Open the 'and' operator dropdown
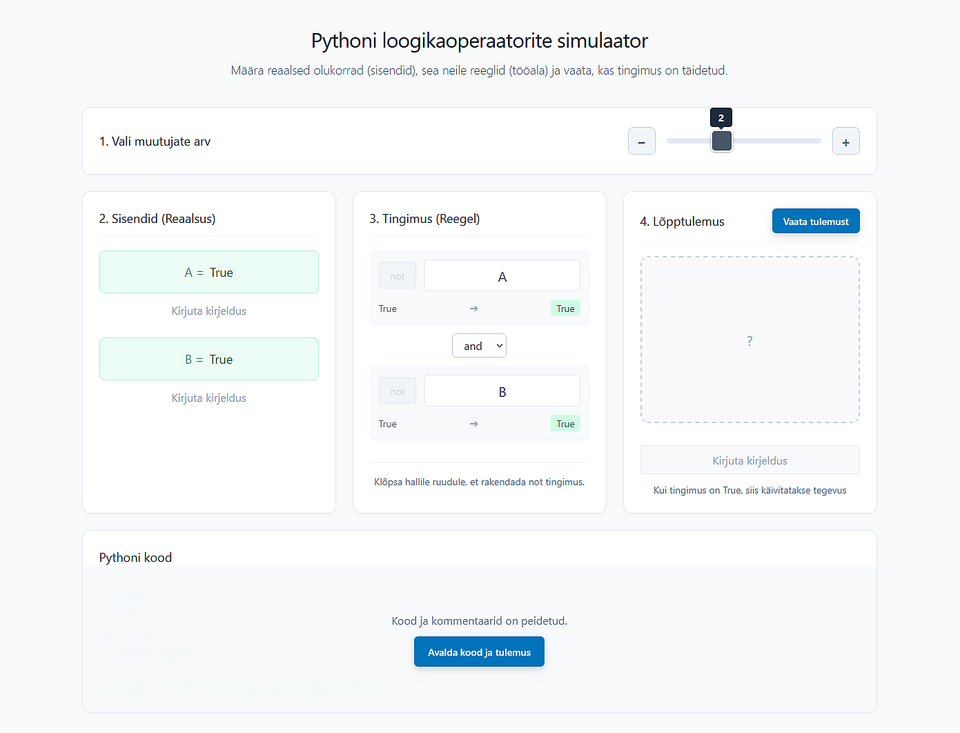Viewport: 960px width, 733px height. pos(479,345)
